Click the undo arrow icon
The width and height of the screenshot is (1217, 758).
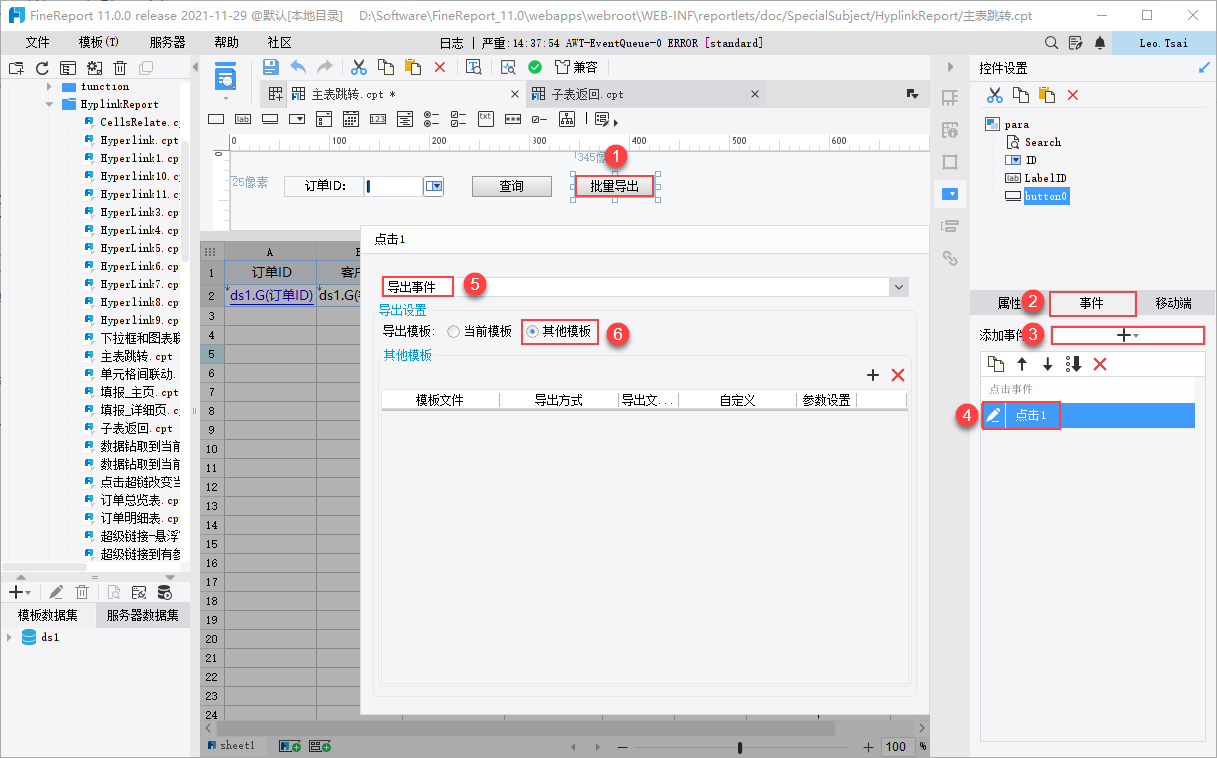[298, 67]
